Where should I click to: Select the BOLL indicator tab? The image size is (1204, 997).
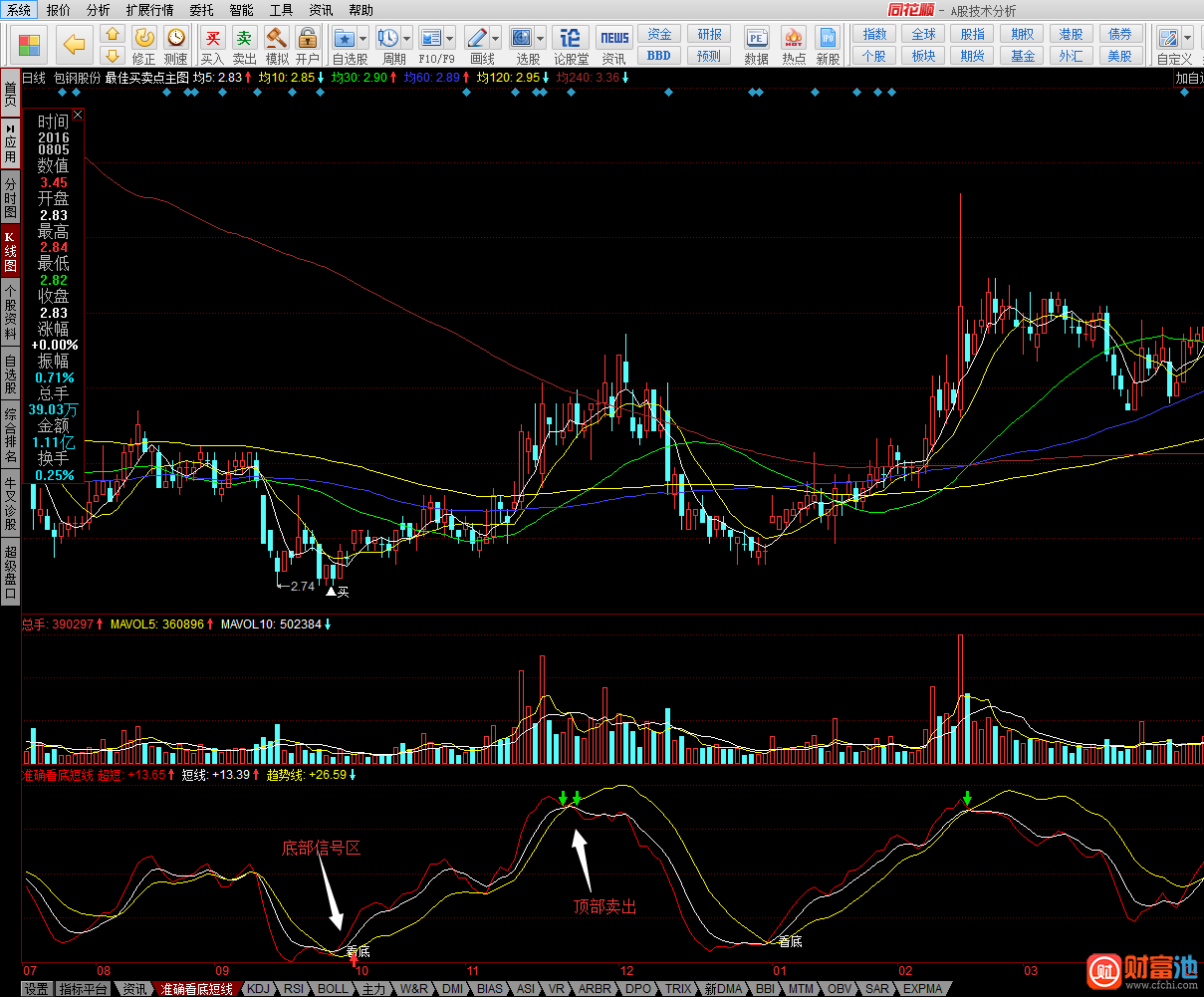pos(333,989)
